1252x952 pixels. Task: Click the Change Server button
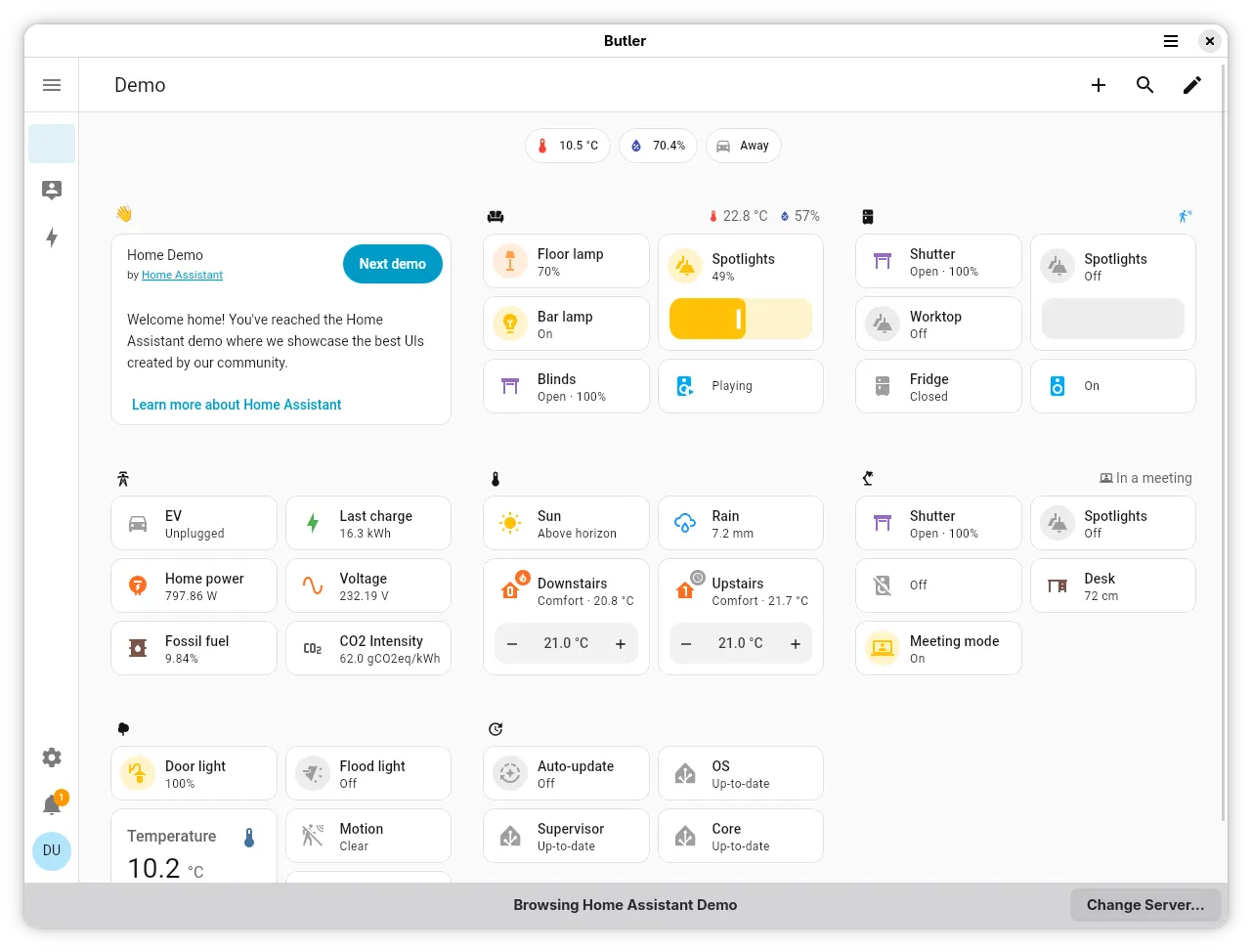tap(1144, 905)
